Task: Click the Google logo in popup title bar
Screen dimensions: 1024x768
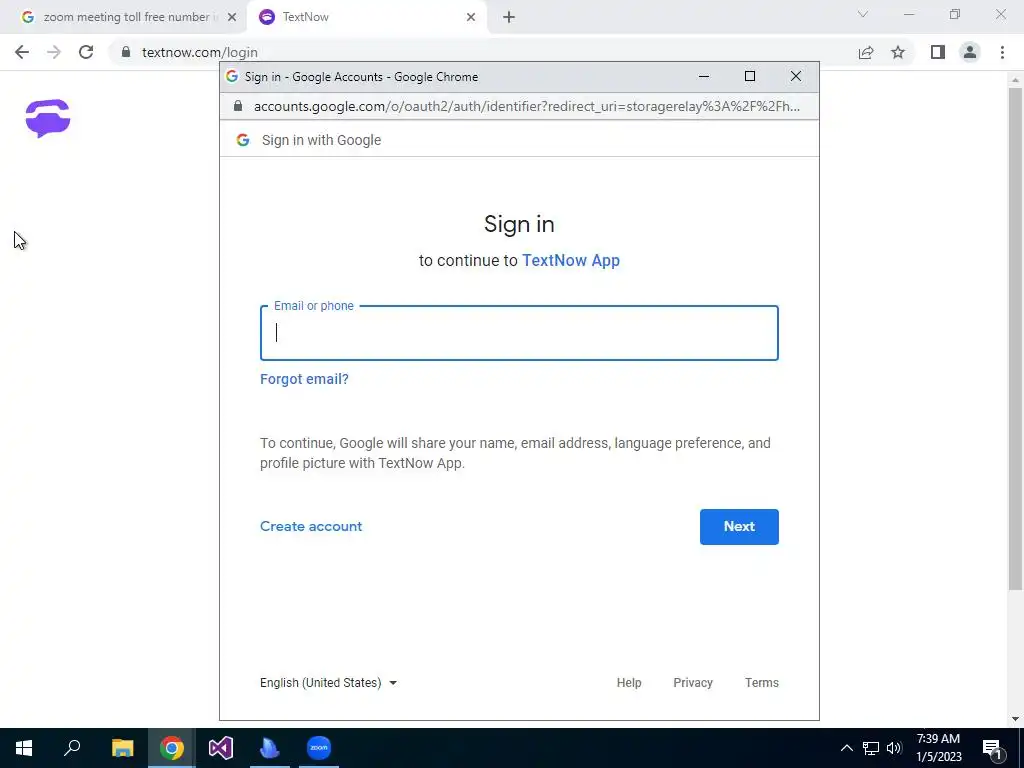Action: (232, 76)
